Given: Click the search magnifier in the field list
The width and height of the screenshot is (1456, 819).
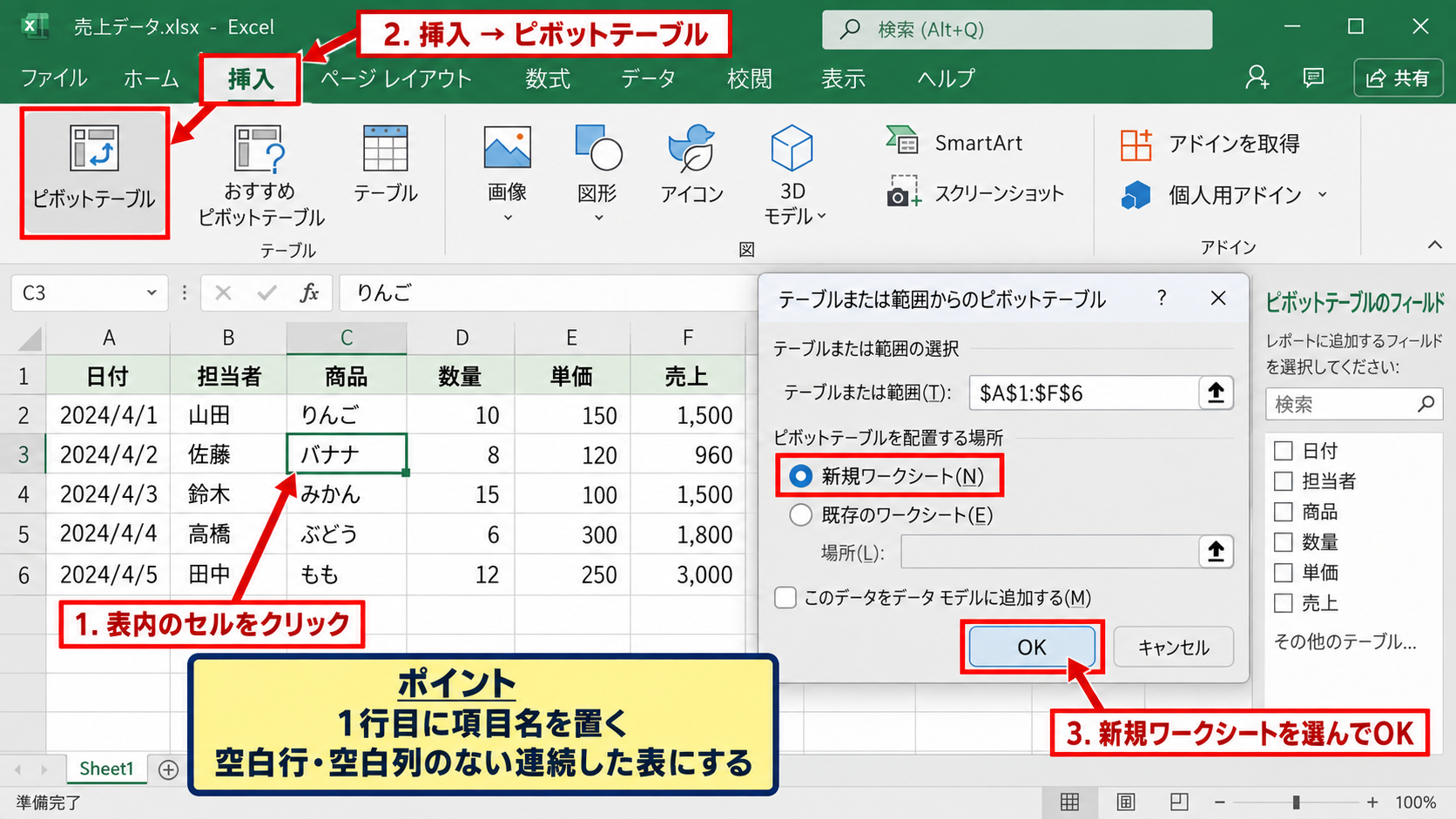Looking at the screenshot, I should [1426, 404].
